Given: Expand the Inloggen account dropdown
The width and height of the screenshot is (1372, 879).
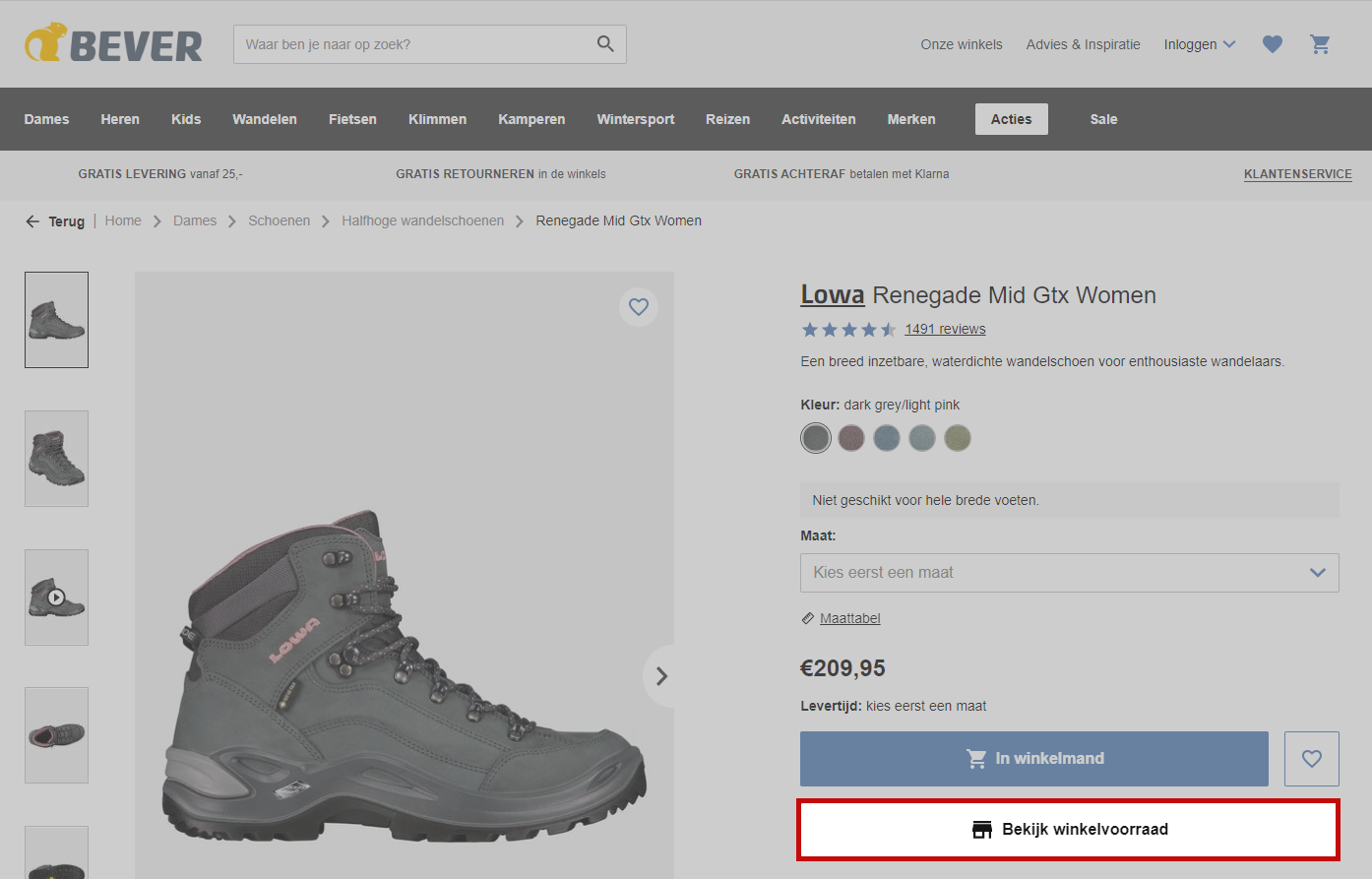Looking at the screenshot, I should [1199, 44].
